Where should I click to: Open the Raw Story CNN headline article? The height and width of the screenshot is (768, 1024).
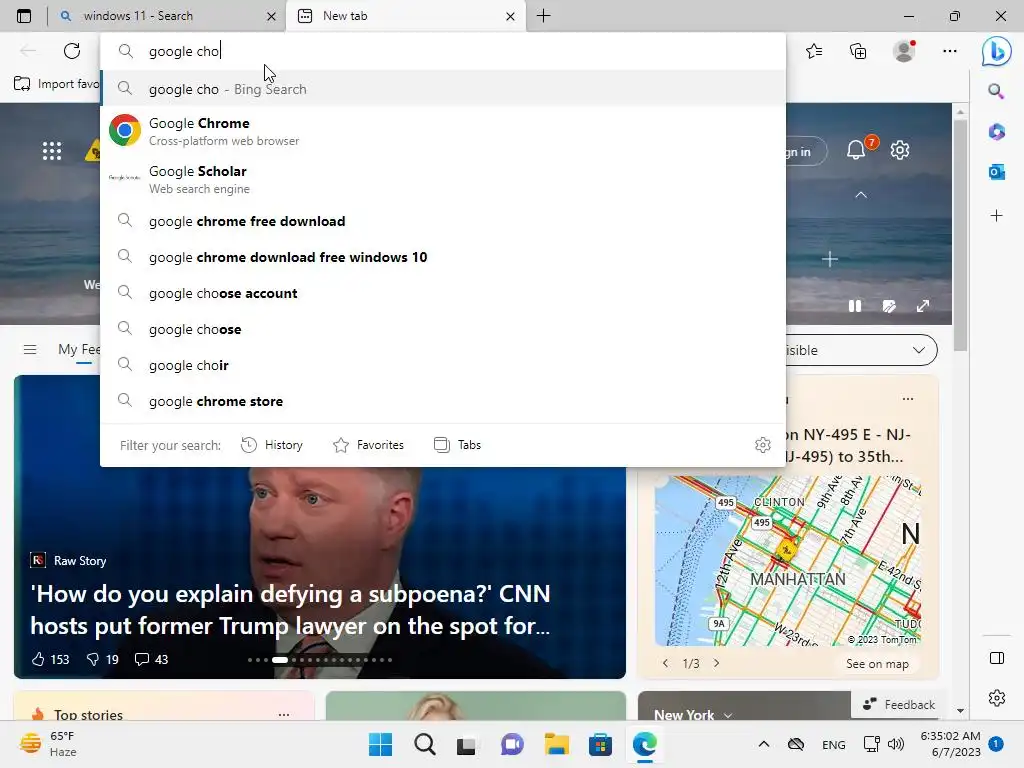point(291,609)
